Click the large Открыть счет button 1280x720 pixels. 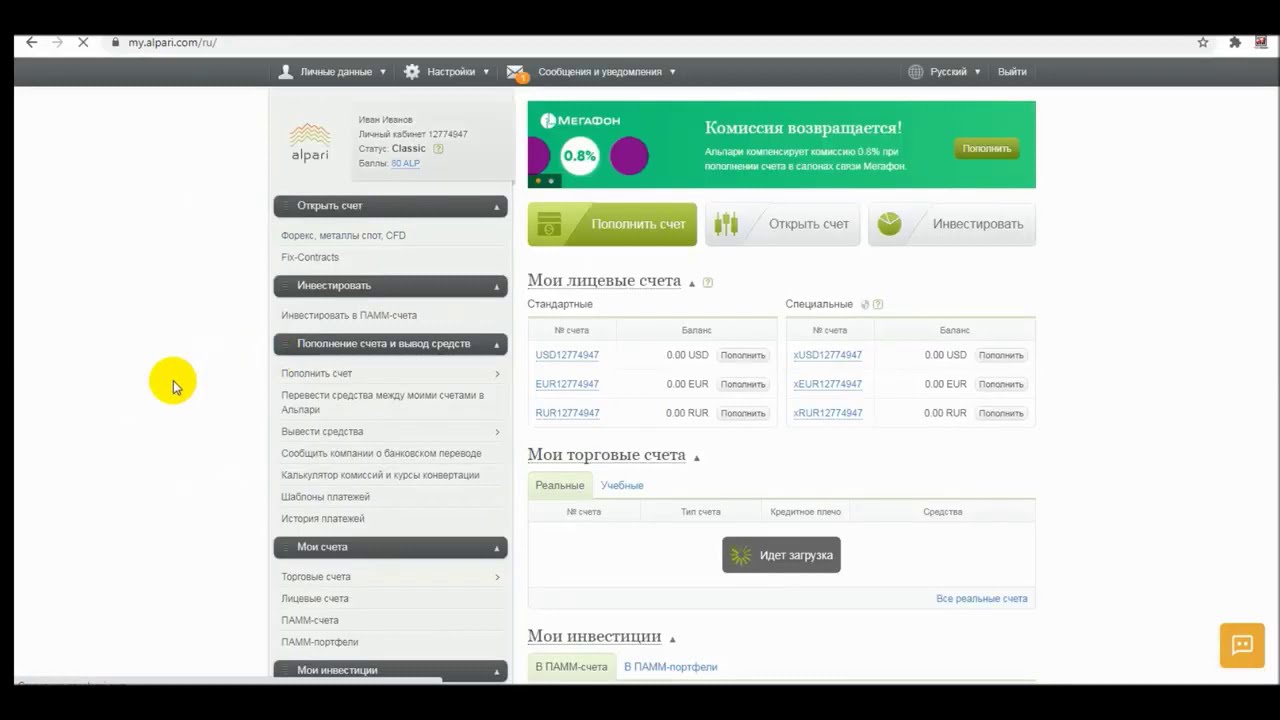tap(782, 224)
